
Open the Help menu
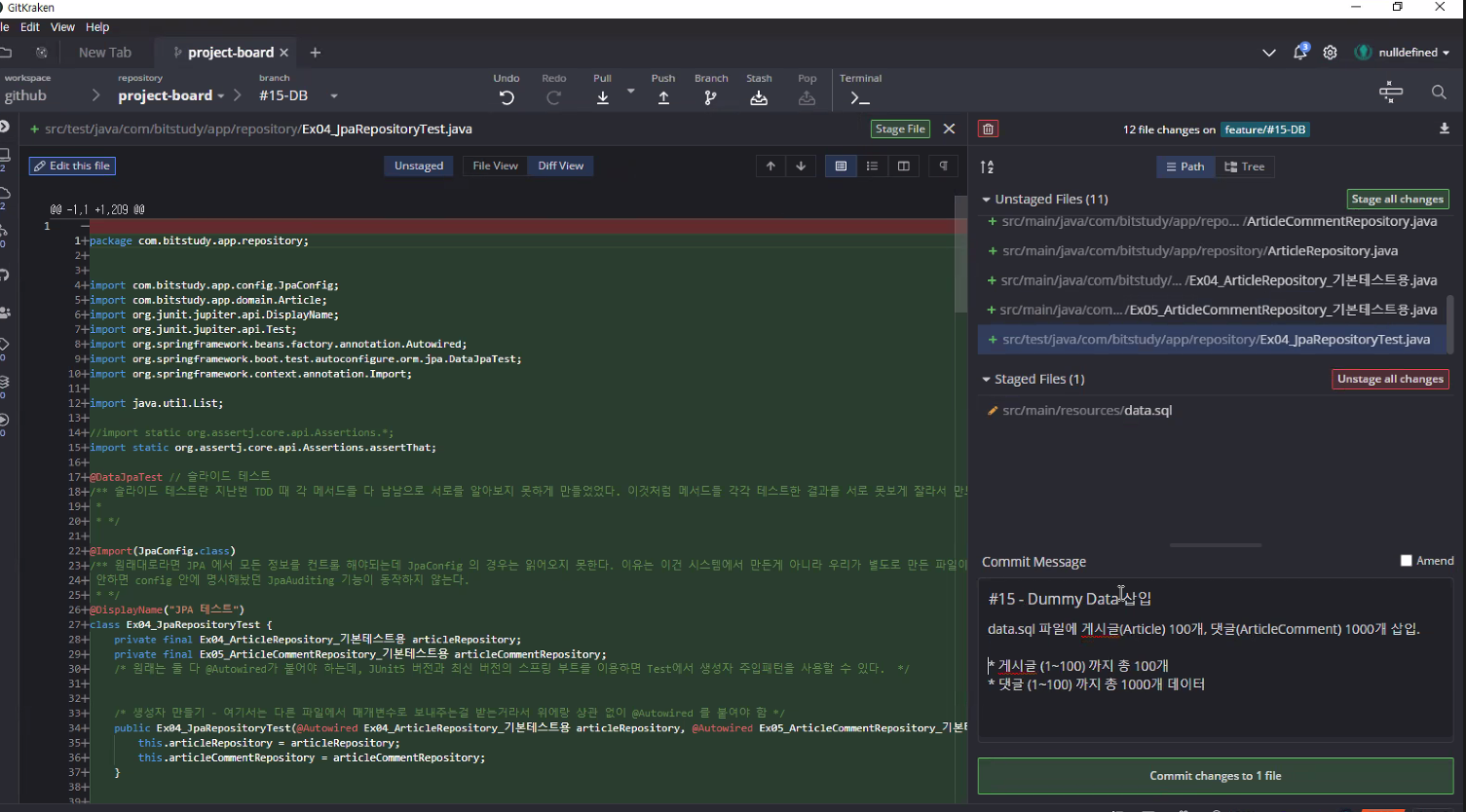click(97, 27)
